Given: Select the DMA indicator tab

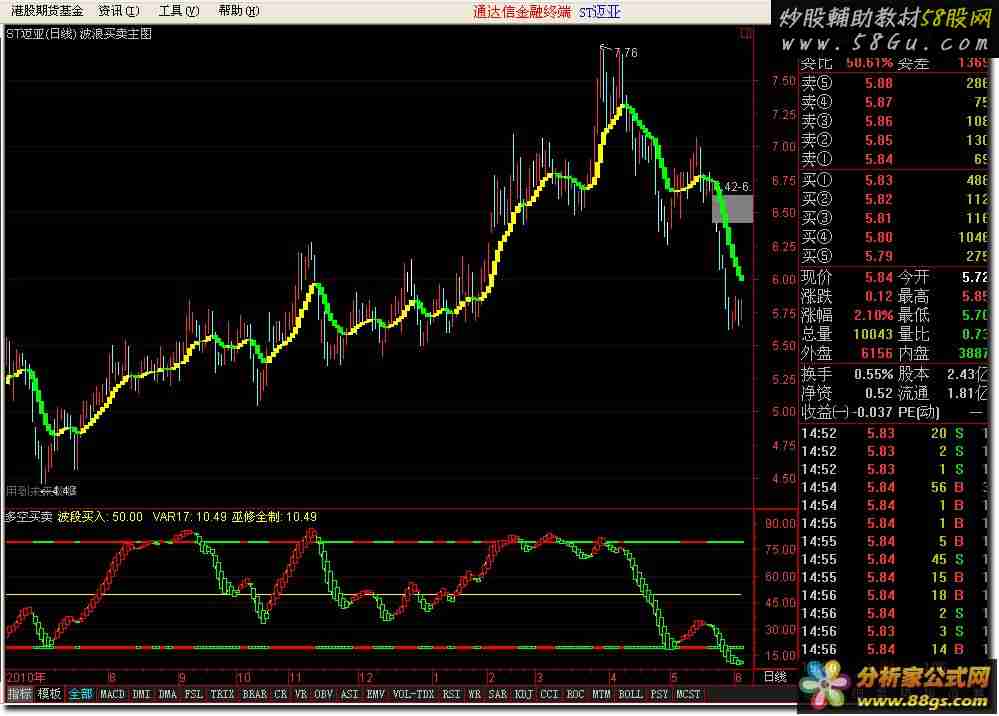Looking at the screenshot, I should [x=168, y=694].
